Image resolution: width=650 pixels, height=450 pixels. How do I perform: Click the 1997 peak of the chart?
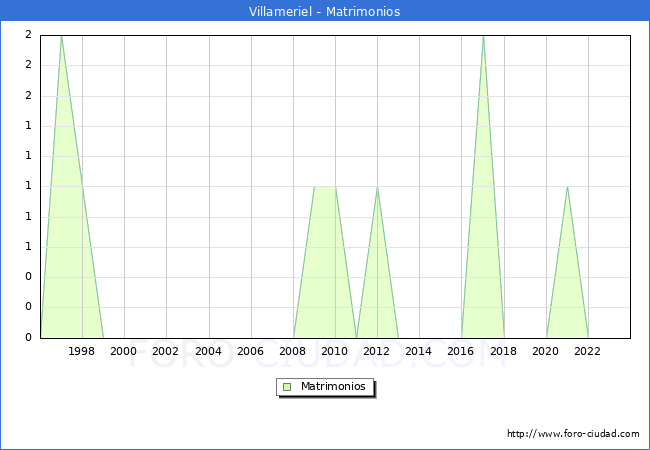[61, 36]
